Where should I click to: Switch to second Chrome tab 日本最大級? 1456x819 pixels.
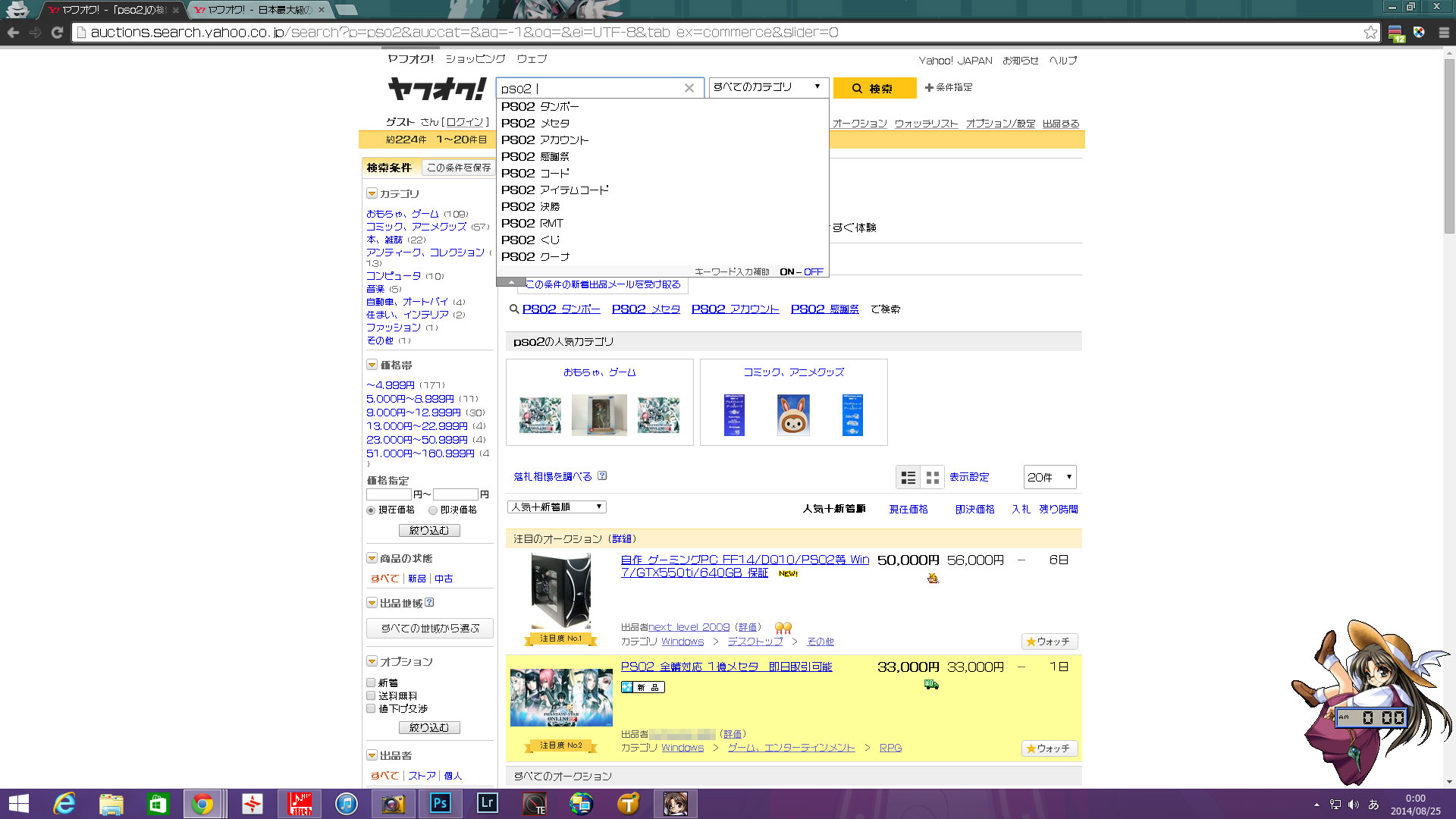(x=258, y=10)
